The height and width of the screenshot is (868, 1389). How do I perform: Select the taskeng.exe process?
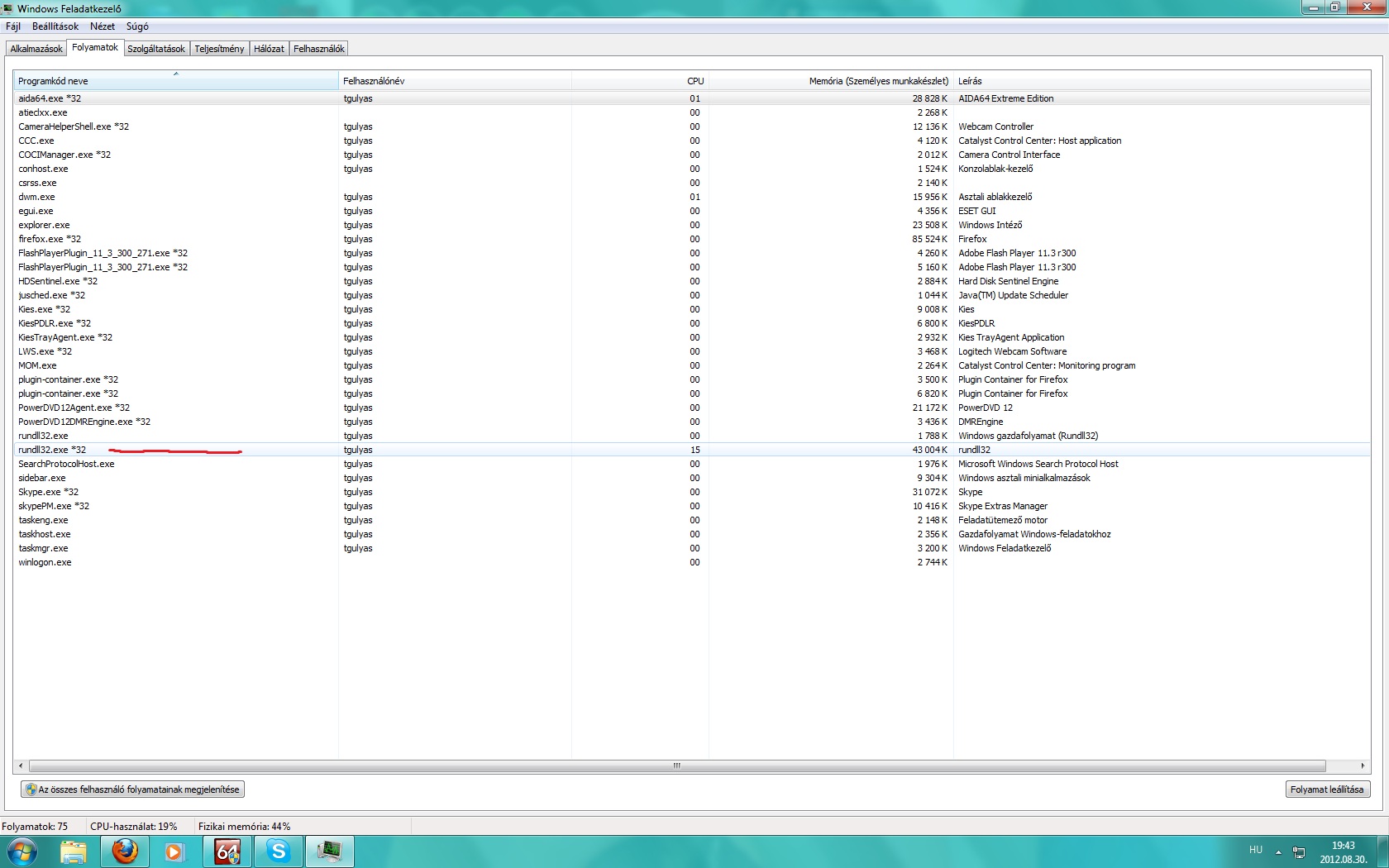coord(691,520)
